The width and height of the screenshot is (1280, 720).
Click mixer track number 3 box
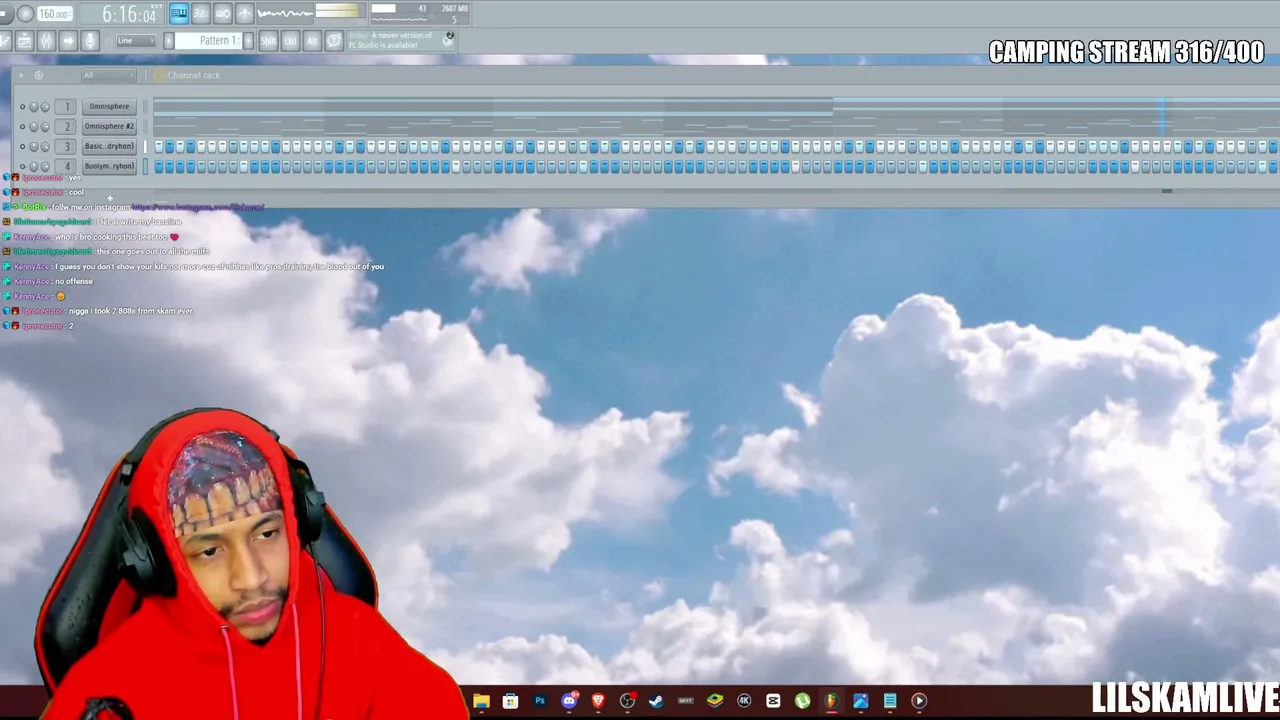pyautogui.click(x=67, y=146)
